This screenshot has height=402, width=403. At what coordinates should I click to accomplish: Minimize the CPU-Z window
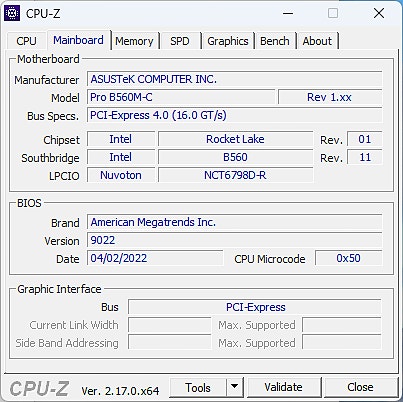pos(288,13)
